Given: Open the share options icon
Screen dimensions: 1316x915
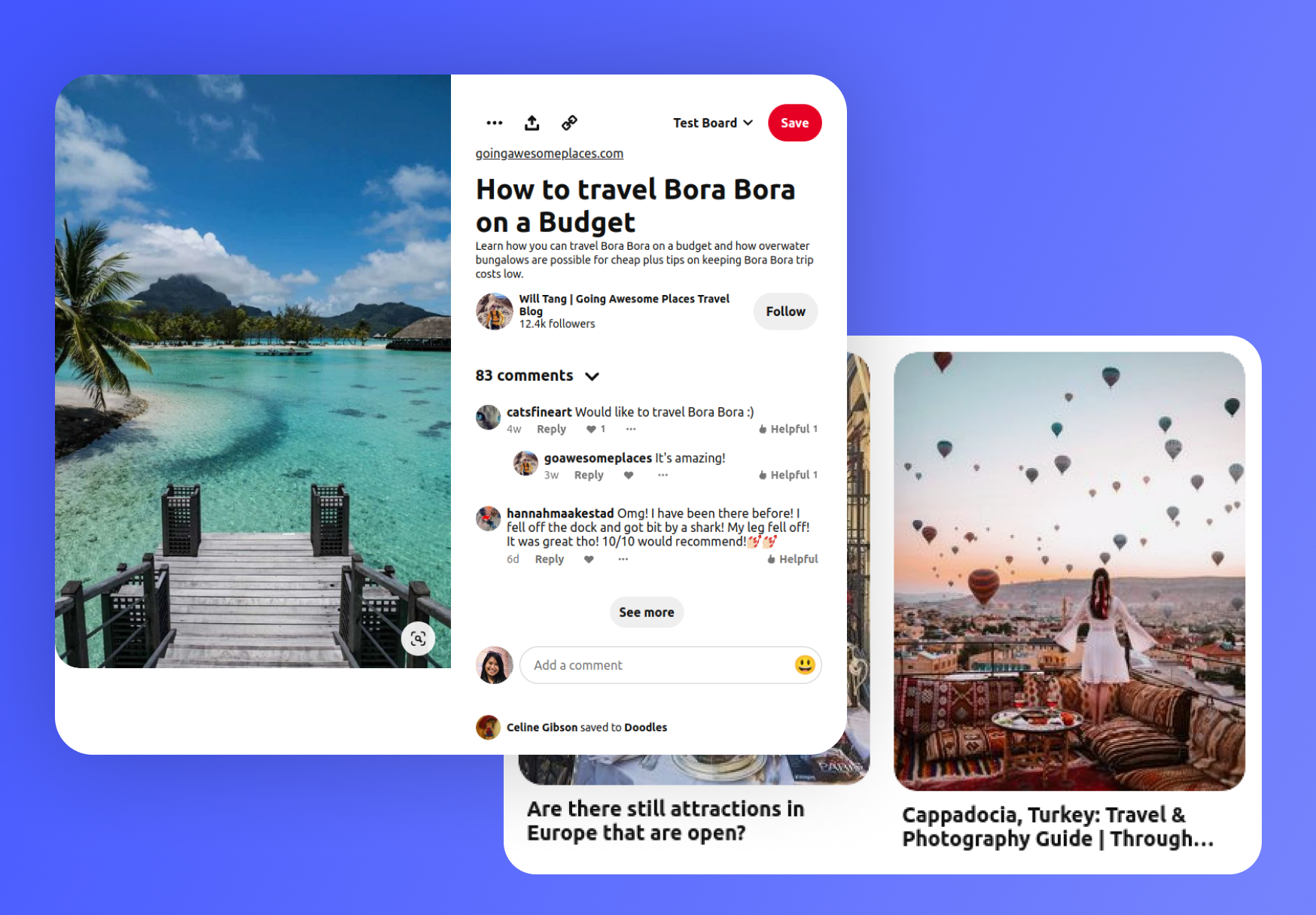Looking at the screenshot, I should 532,123.
